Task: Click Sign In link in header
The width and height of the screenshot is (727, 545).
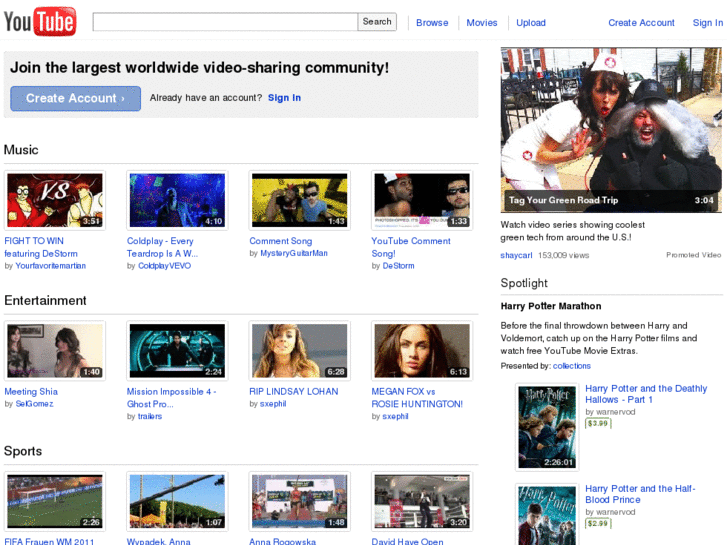Action: [x=708, y=23]
